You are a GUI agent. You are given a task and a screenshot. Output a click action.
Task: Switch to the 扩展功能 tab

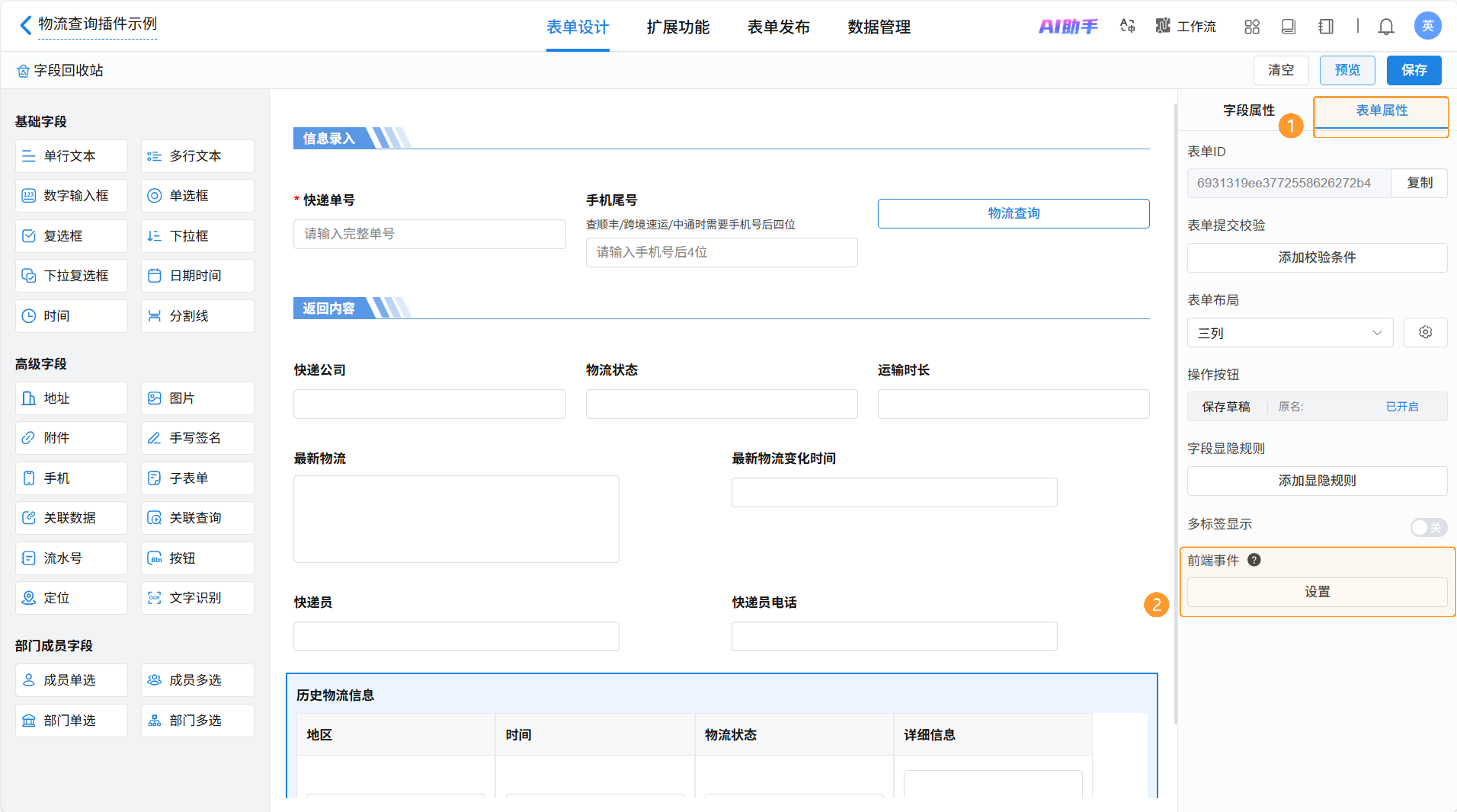(x=678, y=27)
